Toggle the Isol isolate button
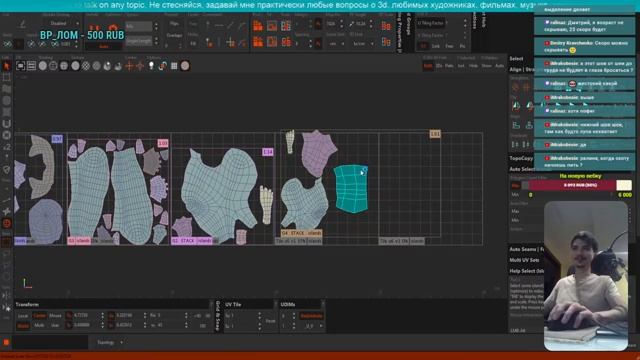This screenshot has width=640, height=360. click(x=461, y=66)
